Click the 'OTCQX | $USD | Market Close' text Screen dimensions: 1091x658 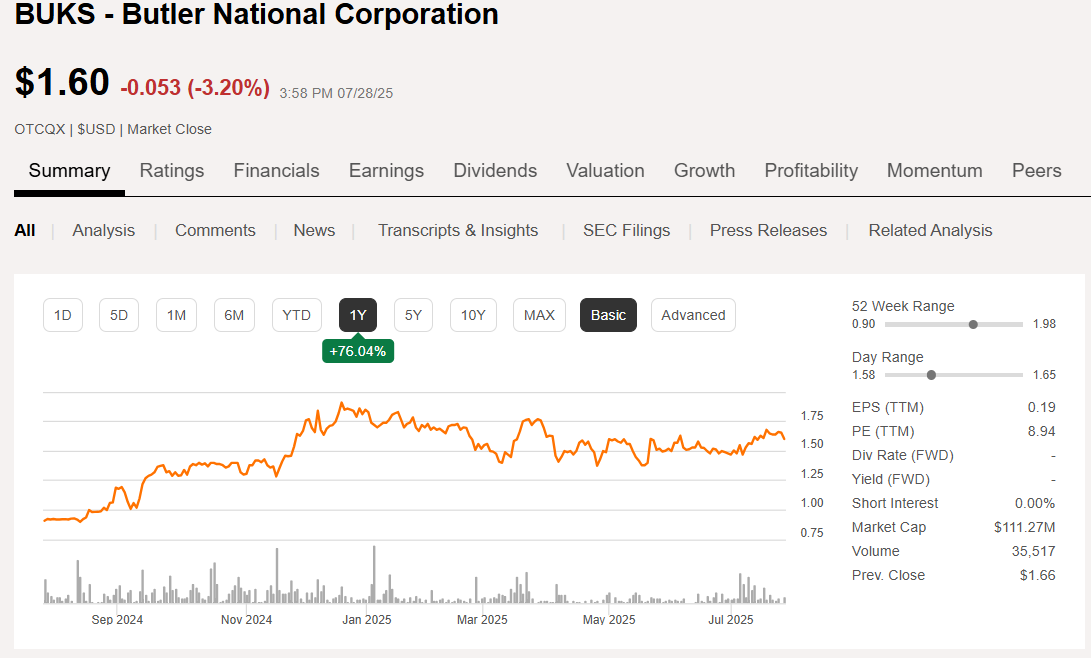click(113, 129)
